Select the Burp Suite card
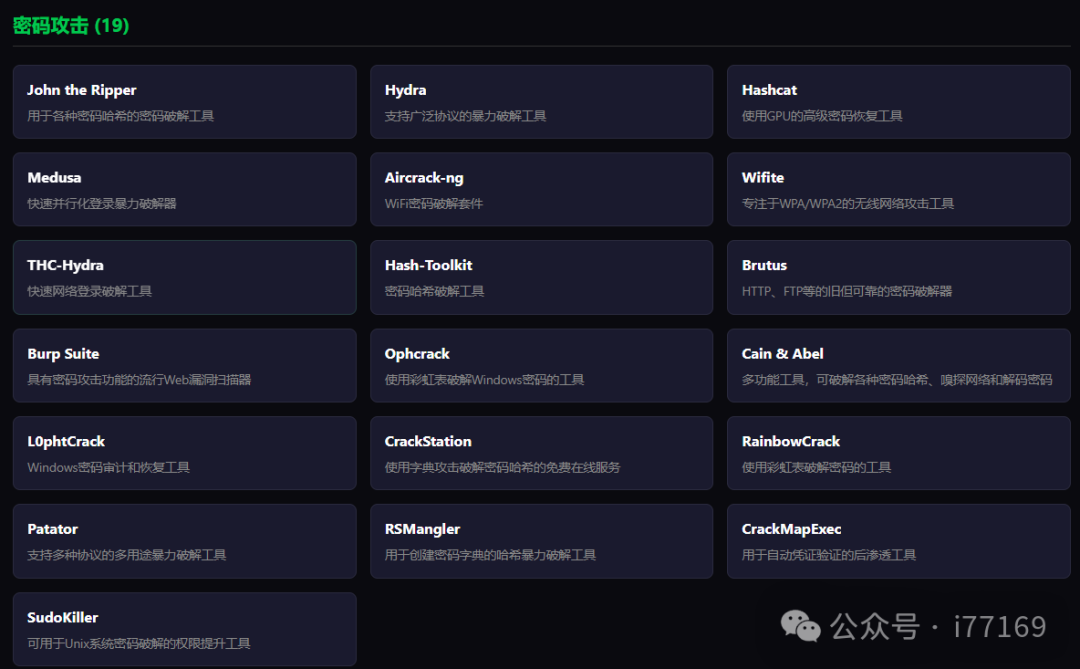Viewport: 1080px width, 669px height. coord(185,365)
